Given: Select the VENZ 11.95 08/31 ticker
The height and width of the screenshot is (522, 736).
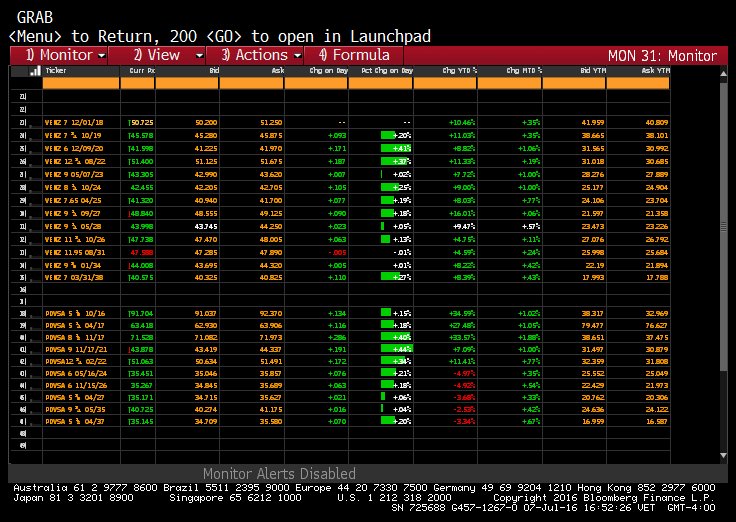Looking at the screenshot, I should [x=75, y=253].
